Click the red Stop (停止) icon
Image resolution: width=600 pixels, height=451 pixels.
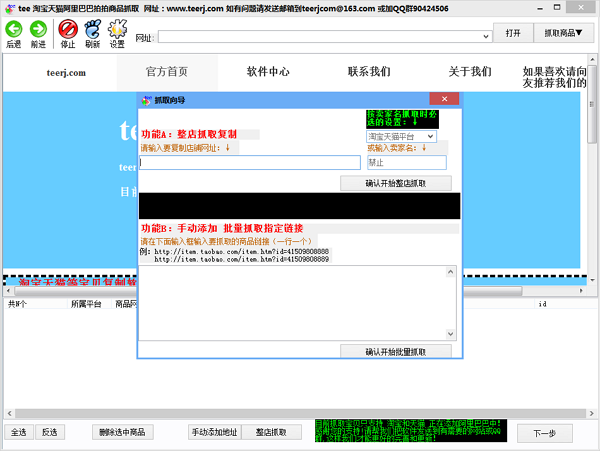[x=68, y=29]
